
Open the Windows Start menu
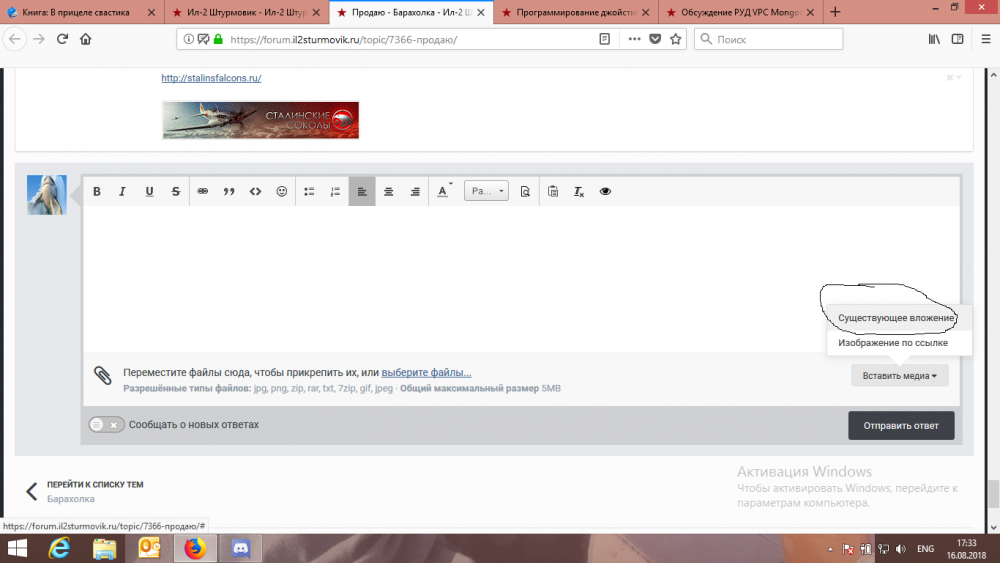17,548
